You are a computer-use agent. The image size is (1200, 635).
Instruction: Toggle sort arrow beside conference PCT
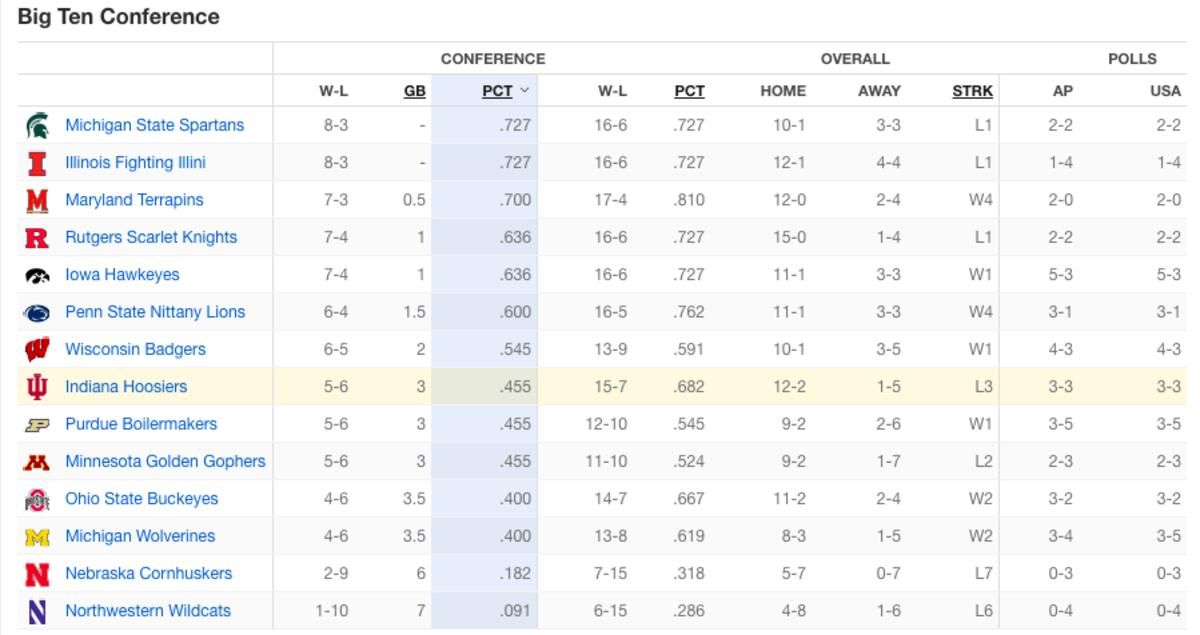click(525, 91)
